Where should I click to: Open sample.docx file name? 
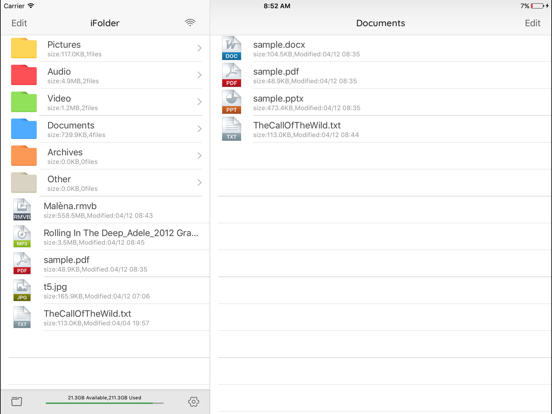pyautogui.click(x=279, y=45)
